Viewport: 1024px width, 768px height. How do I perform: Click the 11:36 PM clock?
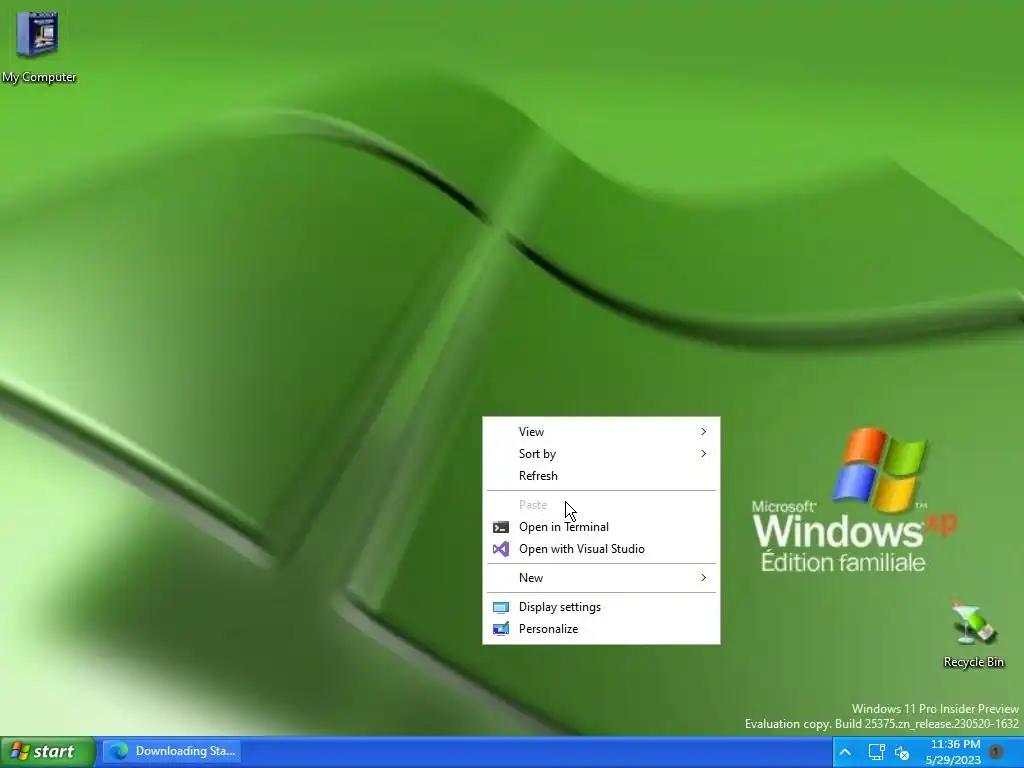(x=955, y=744)
